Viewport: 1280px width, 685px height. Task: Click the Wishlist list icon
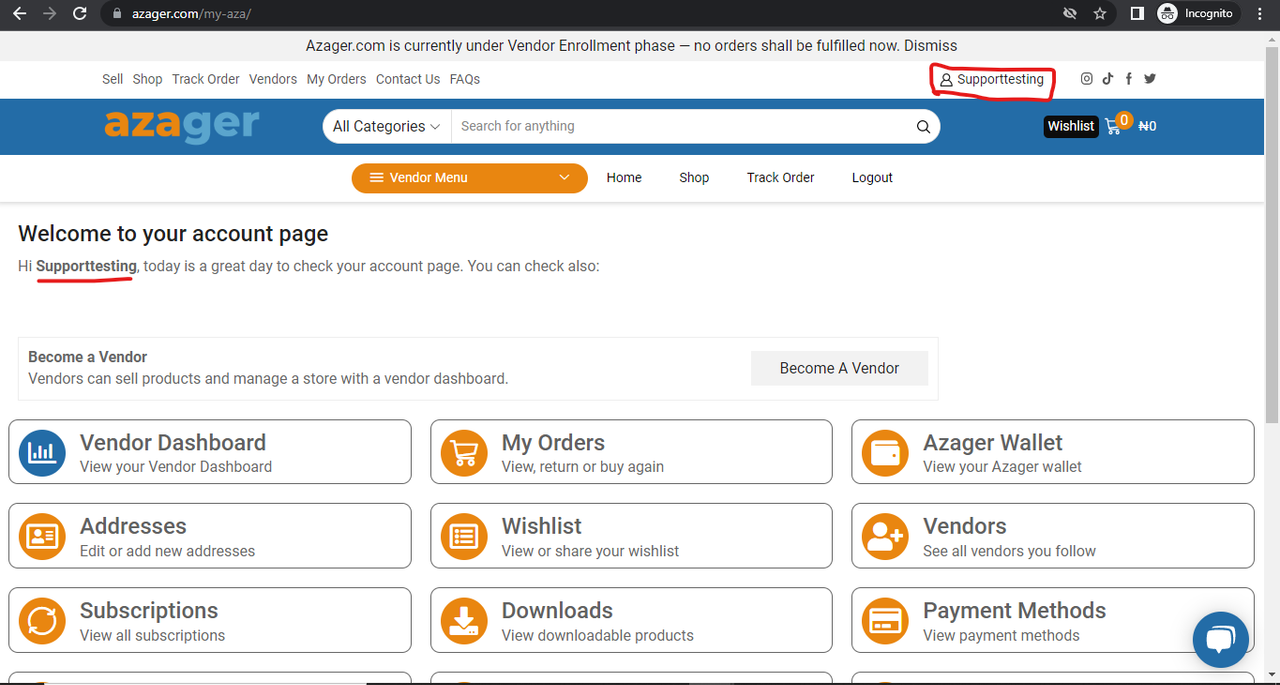(464, 536)
